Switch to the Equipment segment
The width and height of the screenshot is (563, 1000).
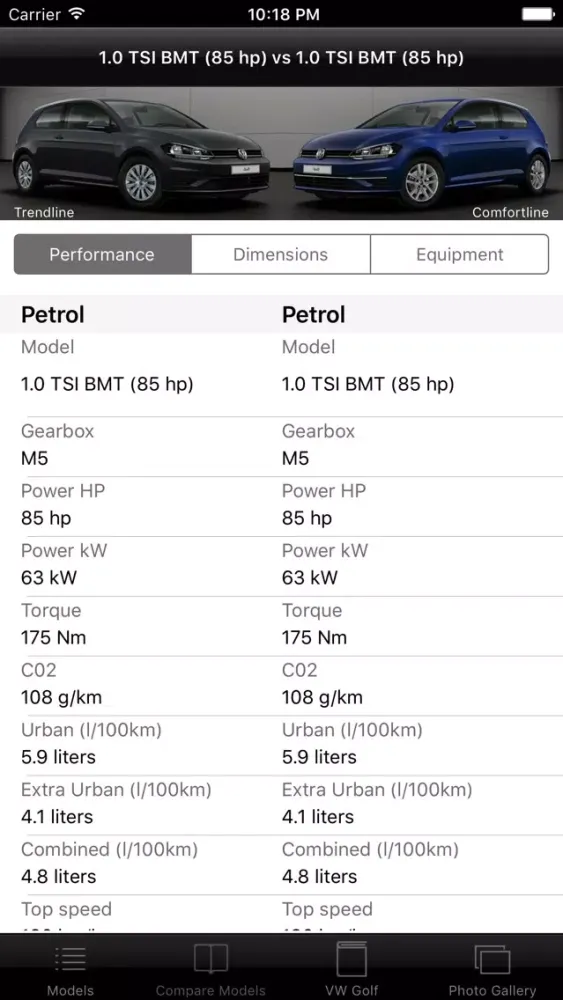pyautogui.click(x=459, y=254)
